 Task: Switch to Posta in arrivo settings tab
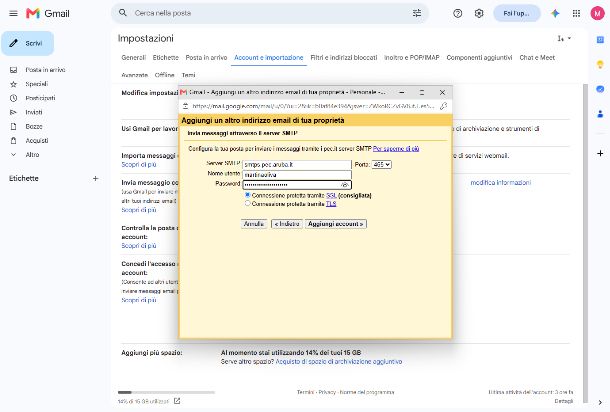206,58
